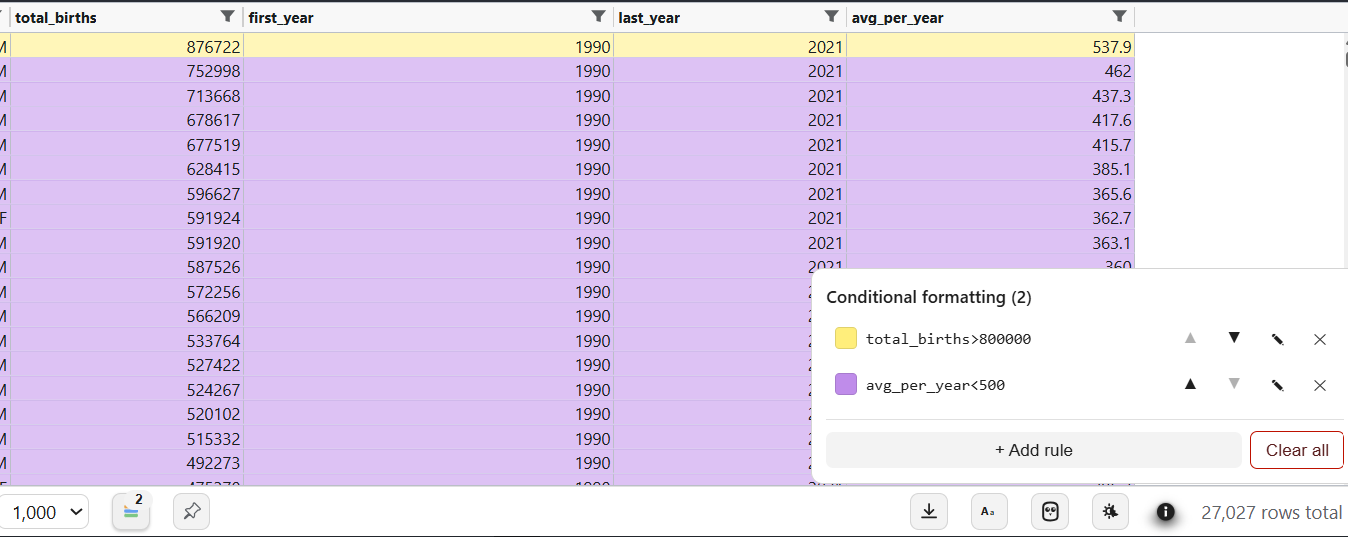This screenshot has height=537, width=1348.
Task: Sort by avg_per_year column header
Action: (897, 18)
